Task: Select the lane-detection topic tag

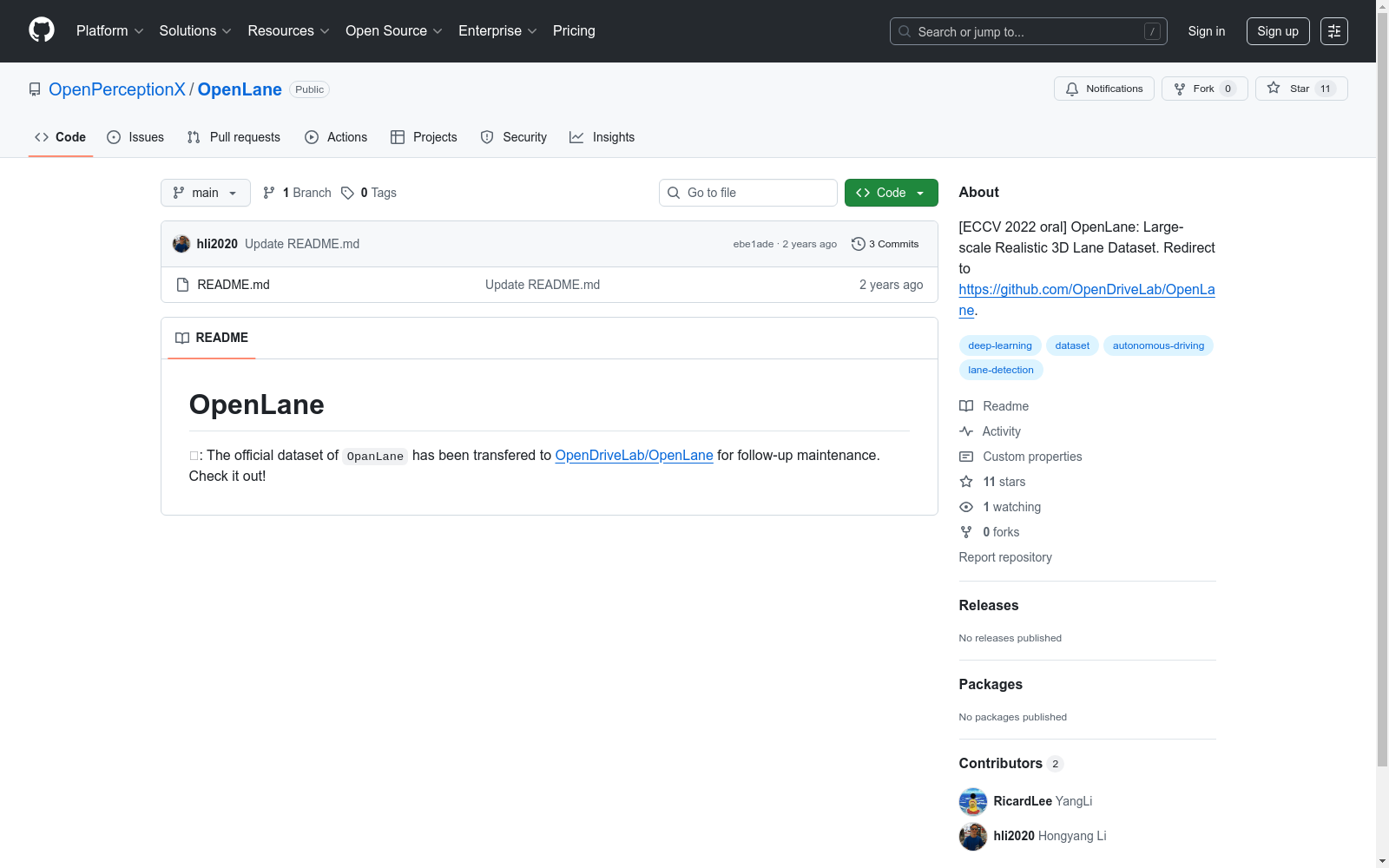Action: (1001, 370)
